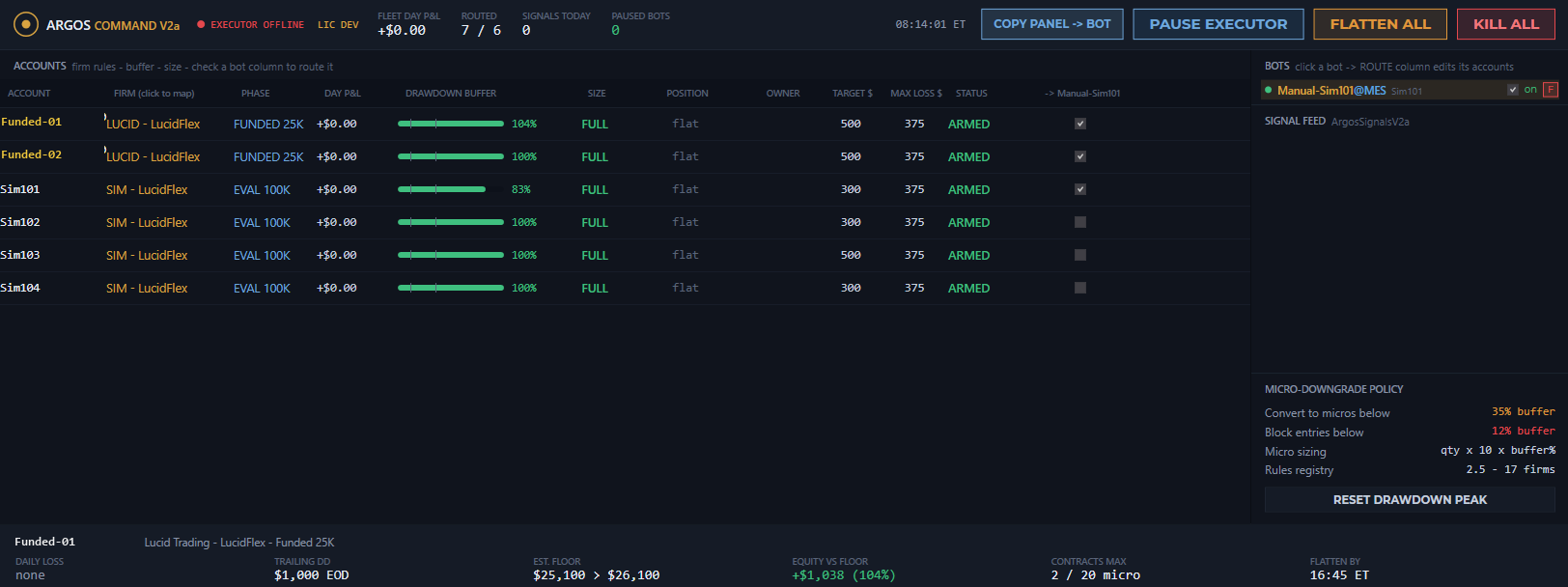1568x587 pixels.
Task: Click the Equity vs Floor +$1,038 (104%) value
Action: point(844,575)
